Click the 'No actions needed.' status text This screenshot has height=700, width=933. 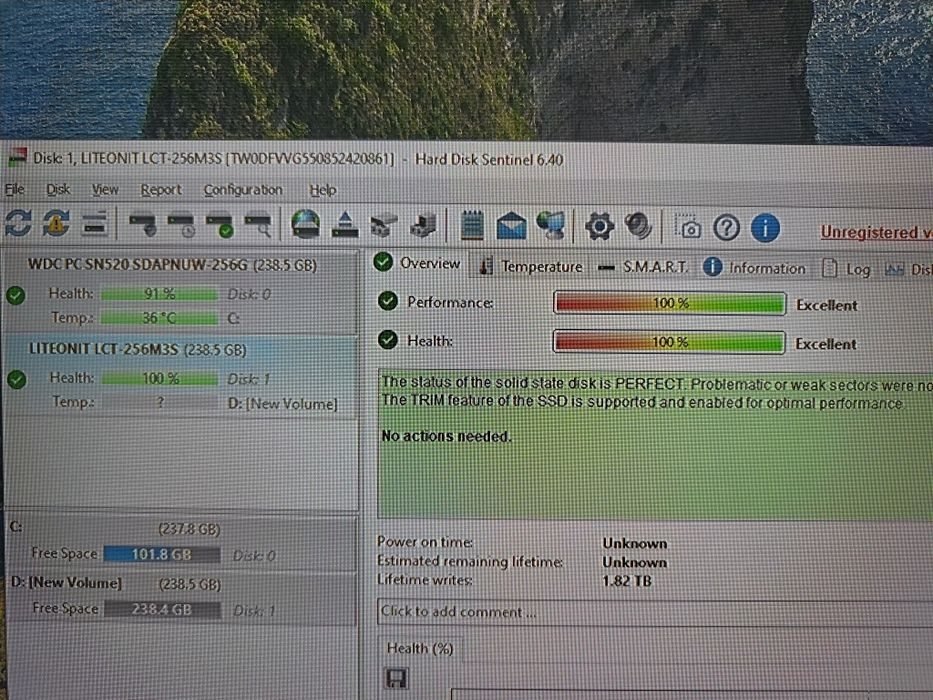pyautogui.click(x=446, y=436)
